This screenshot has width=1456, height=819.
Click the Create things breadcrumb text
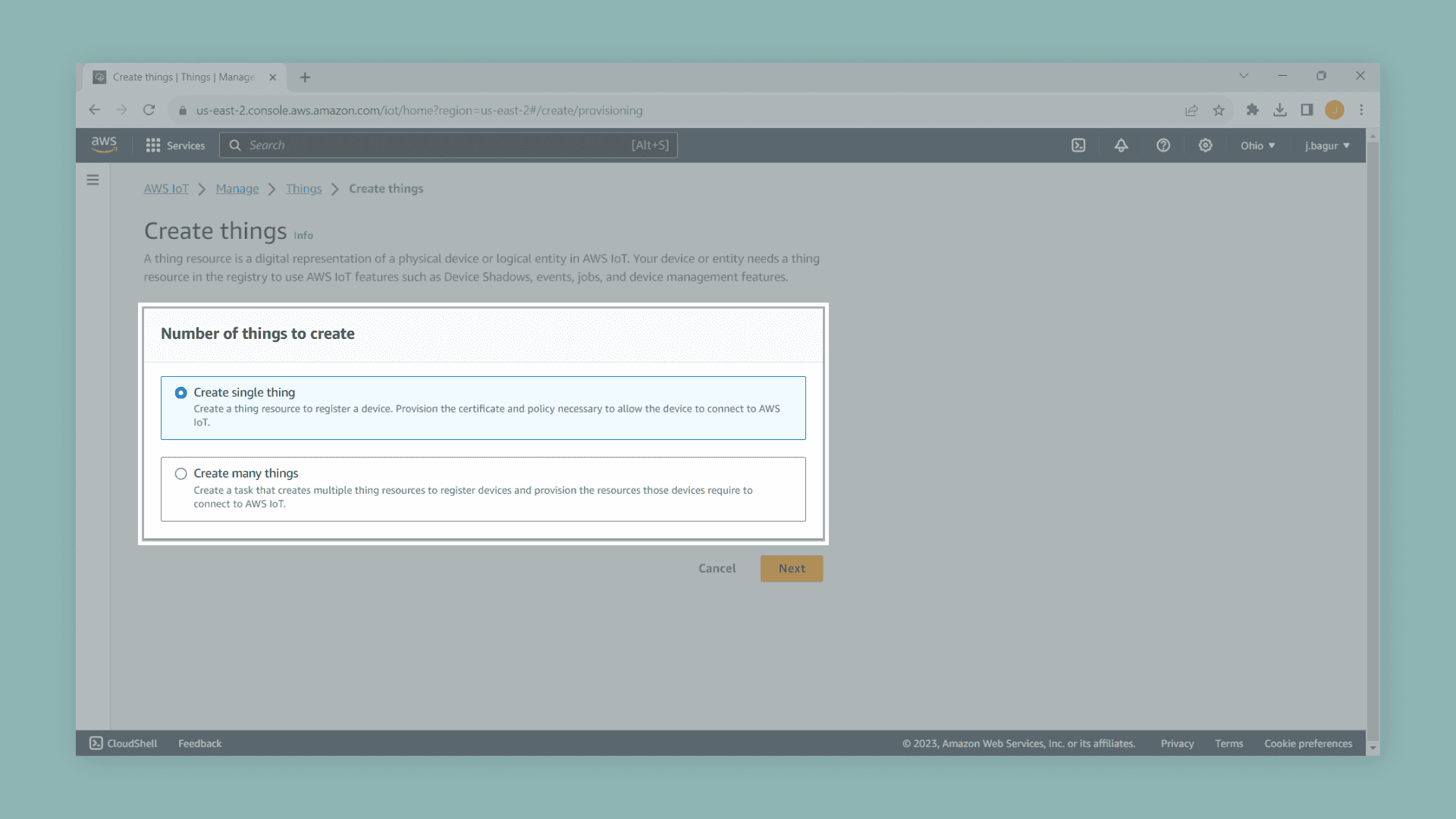coord(386,189)
